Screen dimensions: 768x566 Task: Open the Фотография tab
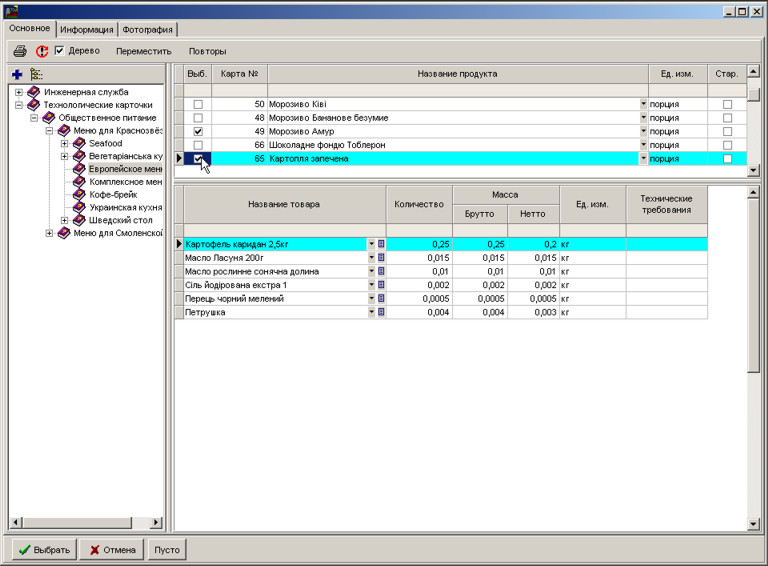(147, 30)
